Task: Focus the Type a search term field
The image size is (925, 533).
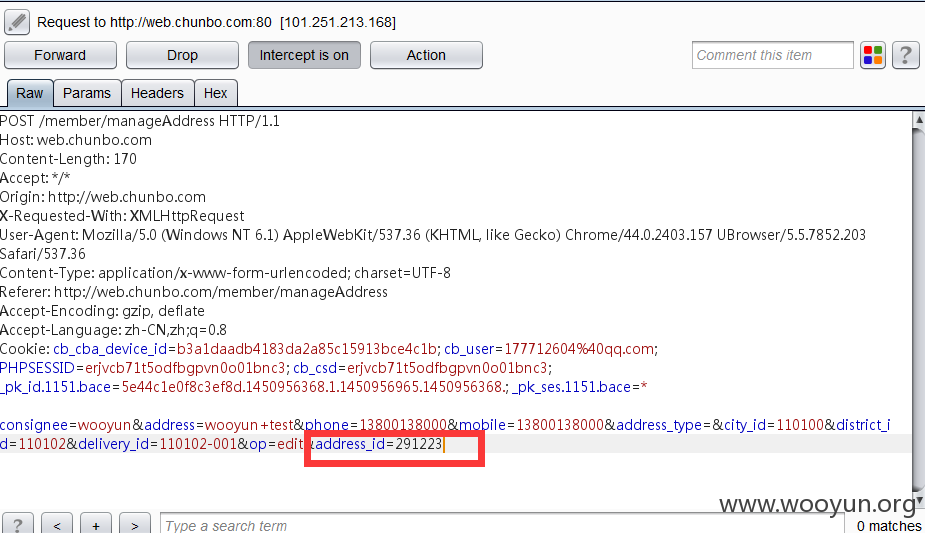Action: coord(501,524)
